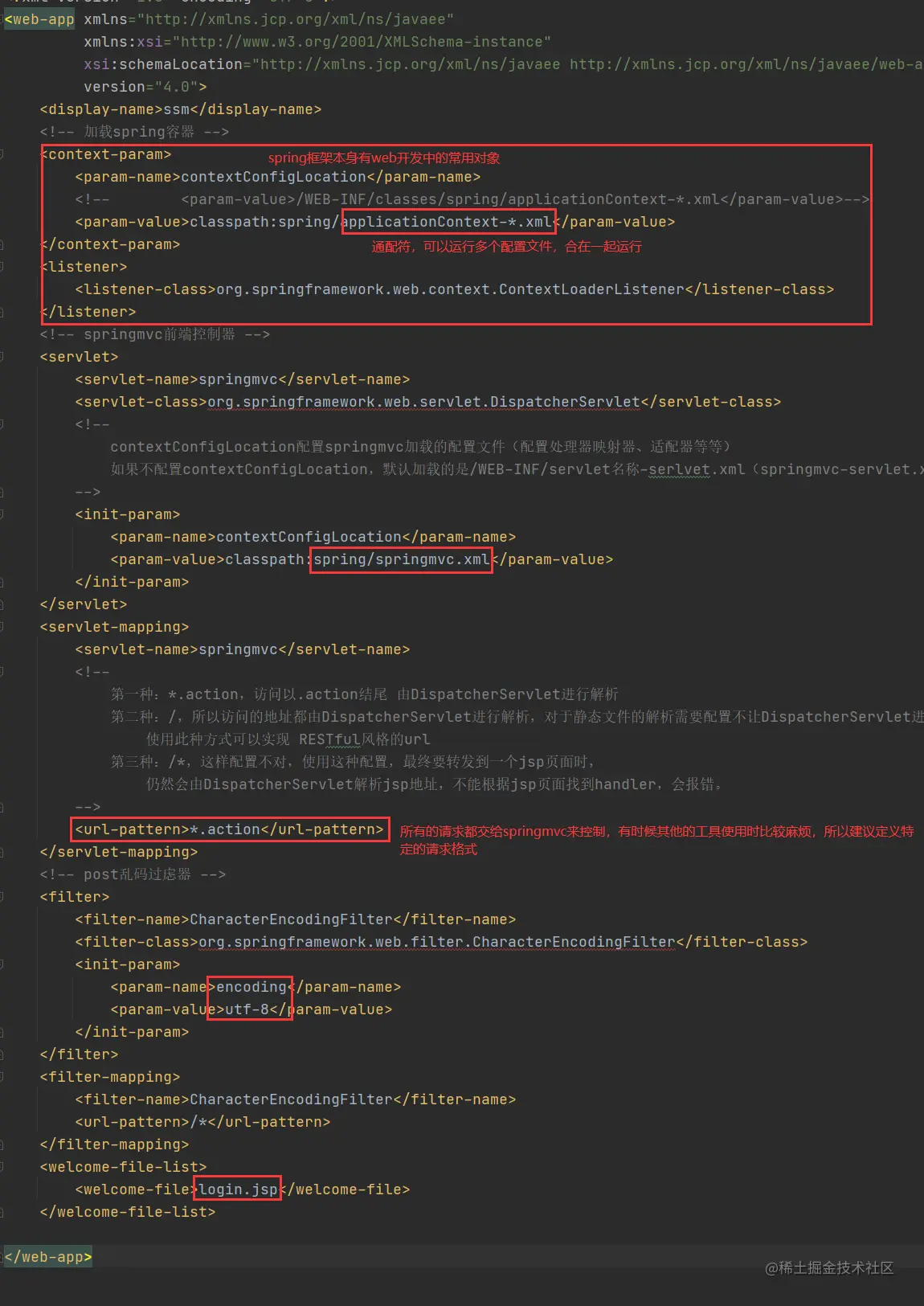Screen dimensions: 924x1306
Task: Click the xmlns:xsi XMLSchema-instance attribute line
Action: coord(317,42)
